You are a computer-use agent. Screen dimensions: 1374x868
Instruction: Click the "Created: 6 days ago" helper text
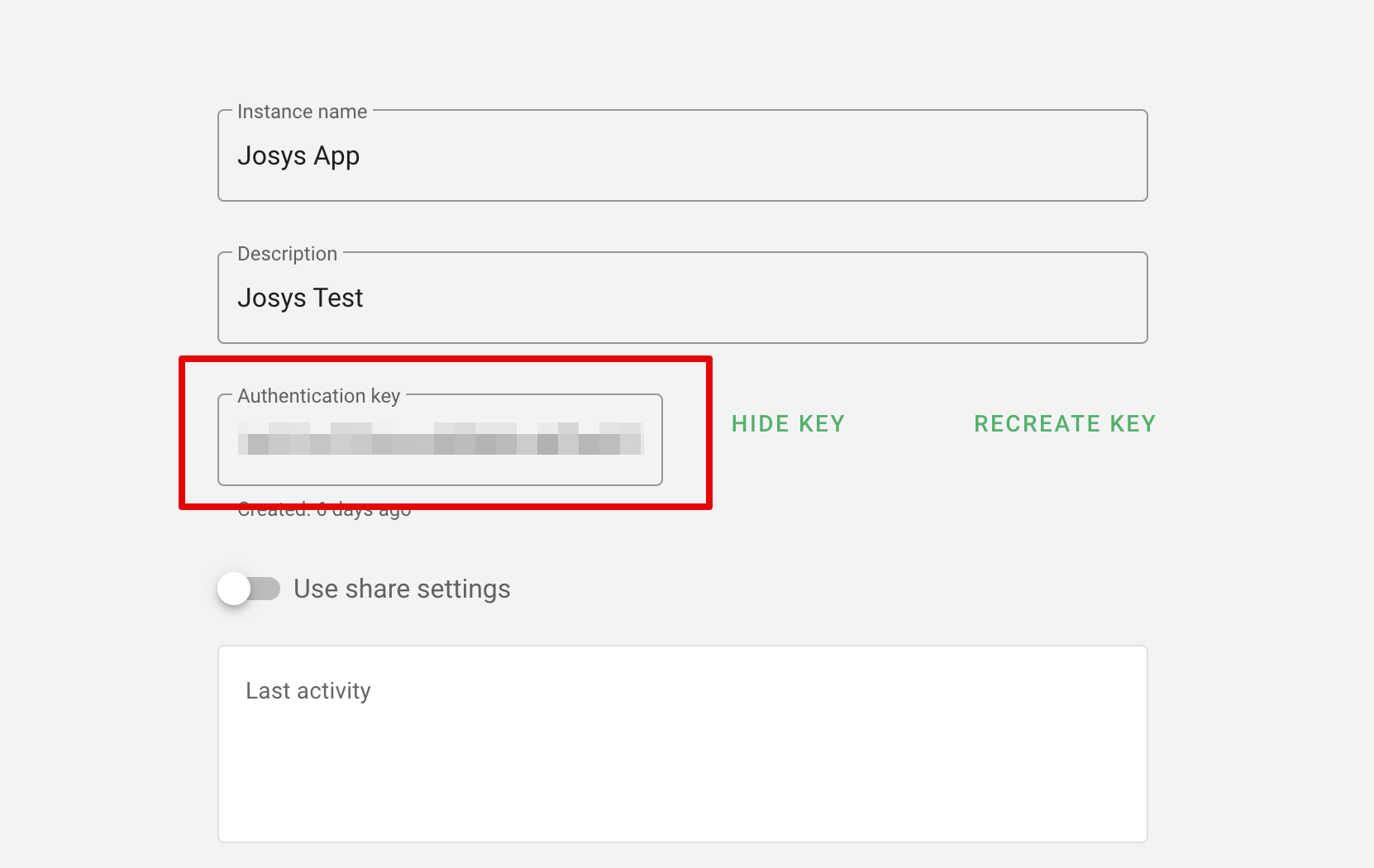click(x=324, y=512)
